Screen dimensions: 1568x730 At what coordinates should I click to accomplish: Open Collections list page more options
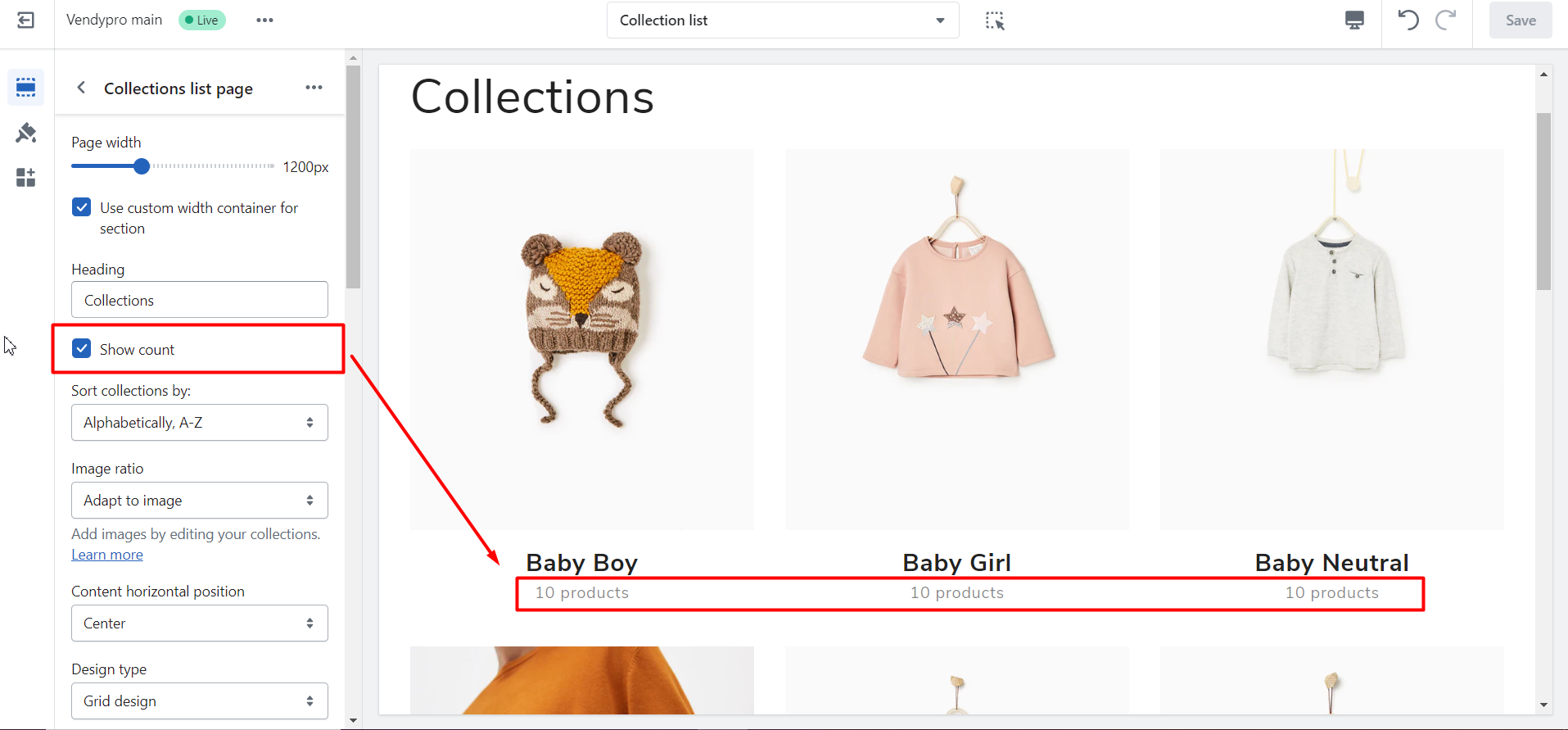[x=314, y=88]
